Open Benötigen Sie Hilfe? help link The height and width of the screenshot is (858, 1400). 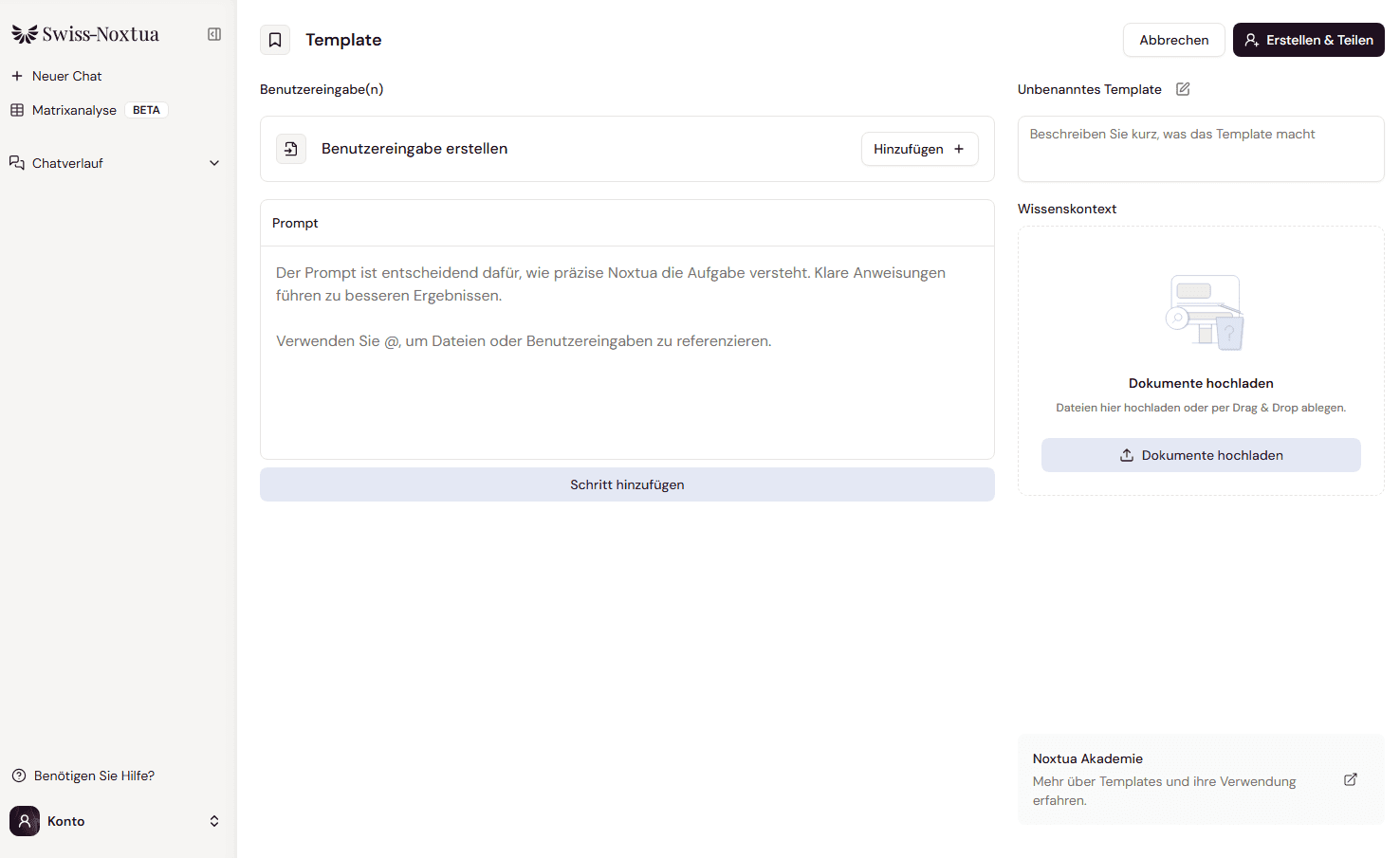click(83, 776)
